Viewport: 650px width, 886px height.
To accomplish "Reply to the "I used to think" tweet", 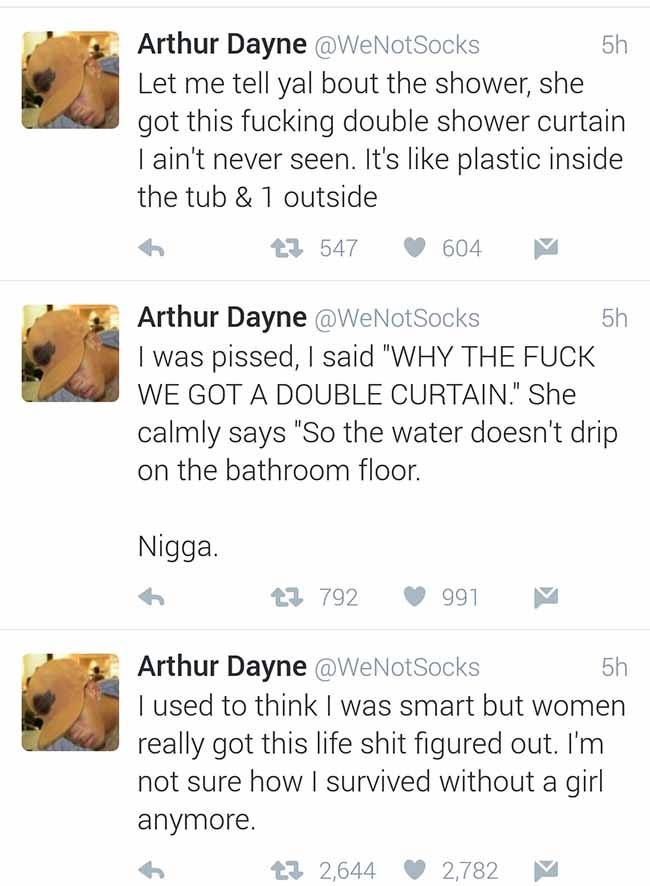I will (x=151, y=870).
